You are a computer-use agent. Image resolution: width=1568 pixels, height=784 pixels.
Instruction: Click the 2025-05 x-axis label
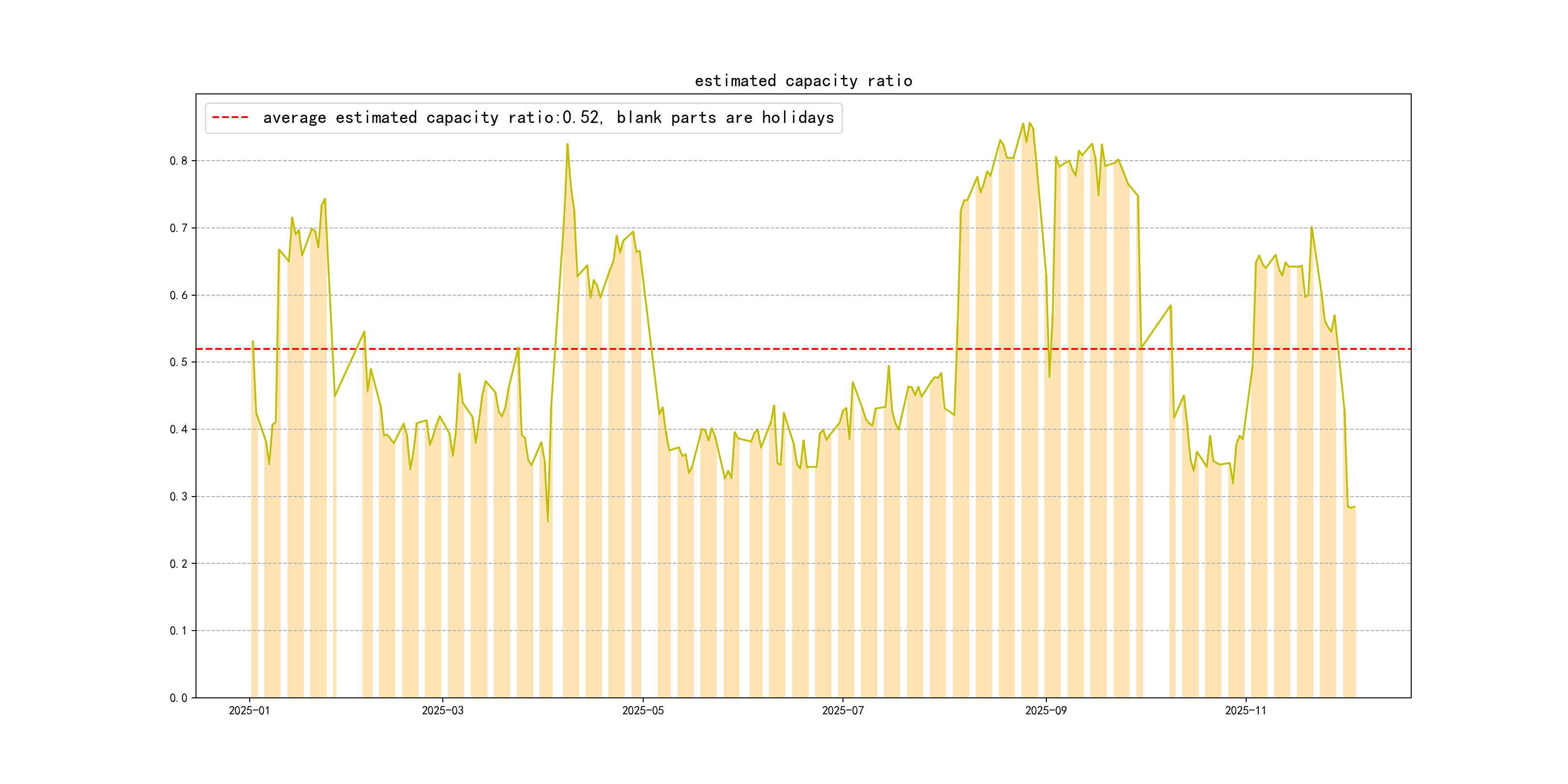tap(643, 710)
